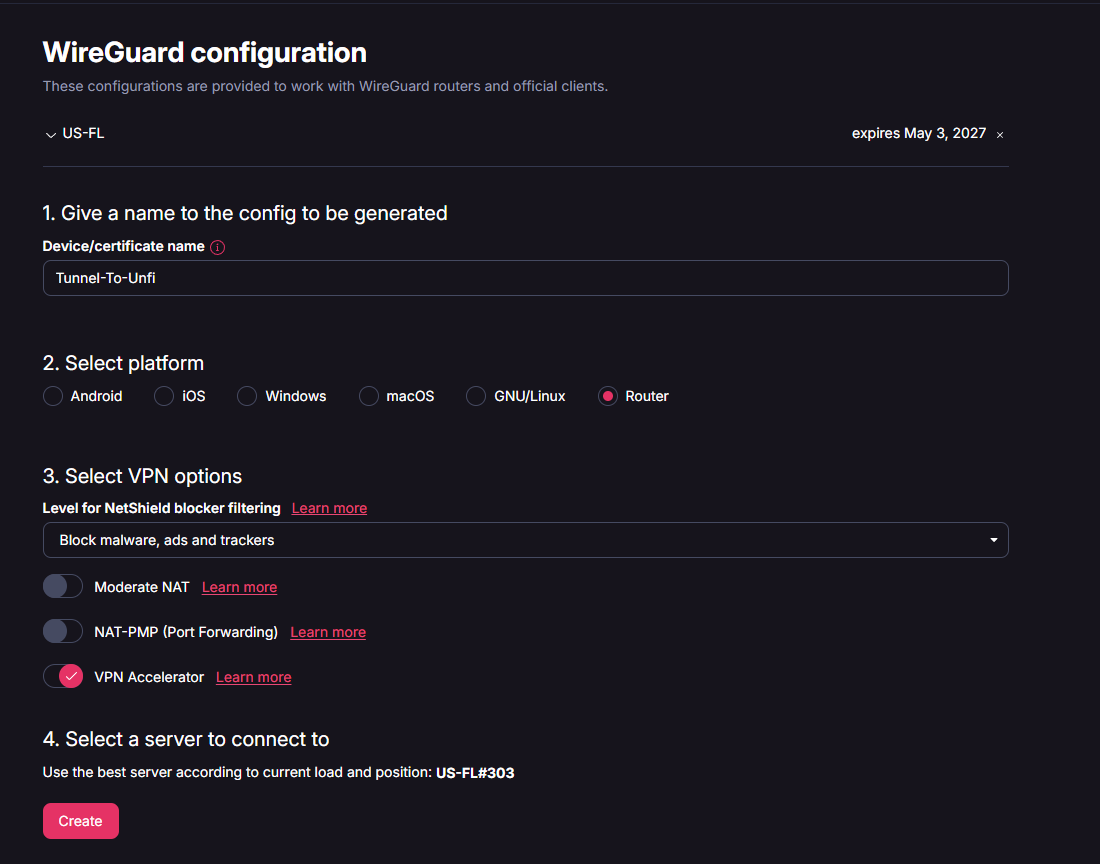This screenshot has width=1100, height=864.
Task: Select the macOS platform radio button
Action: tap(368, 396)
